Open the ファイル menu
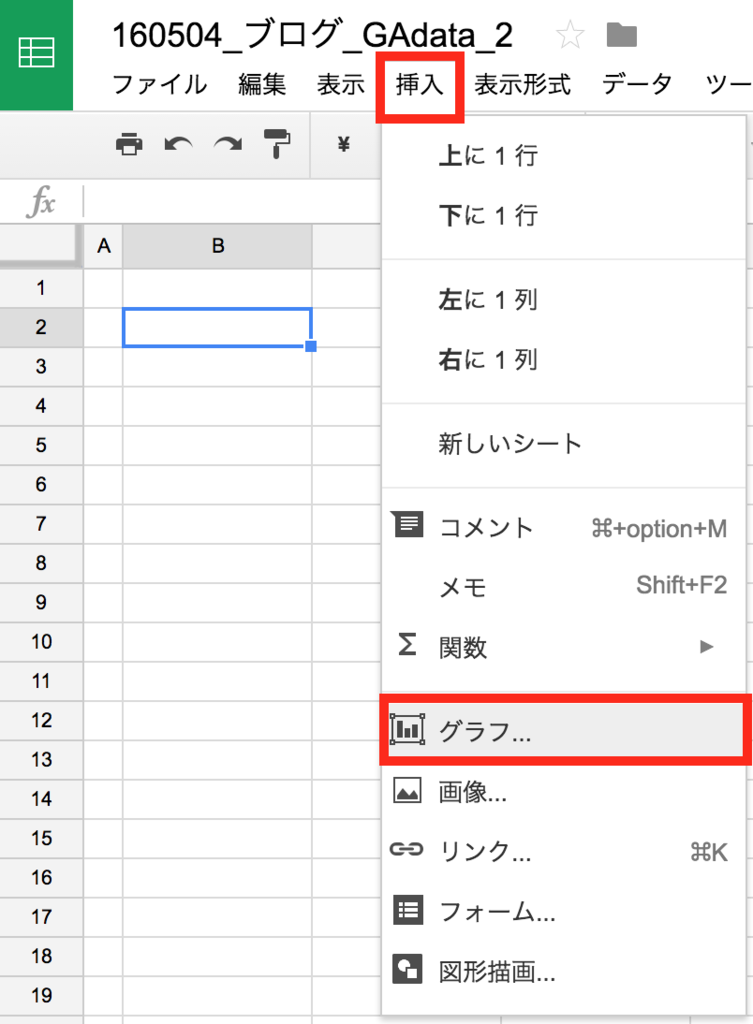 (160, 84)
